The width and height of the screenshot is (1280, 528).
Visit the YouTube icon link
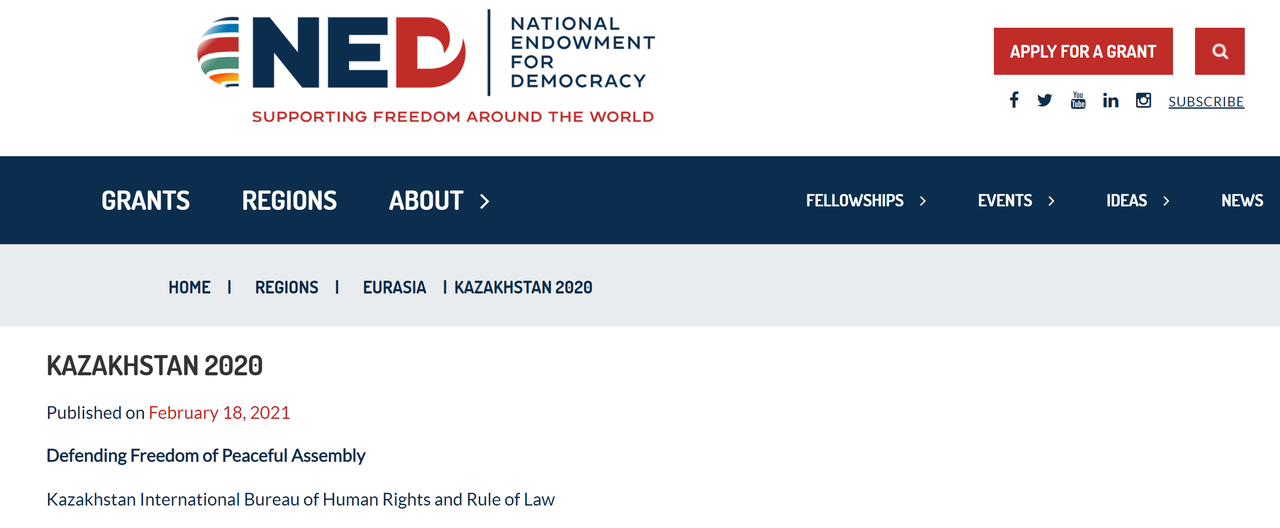(1077, 100)
